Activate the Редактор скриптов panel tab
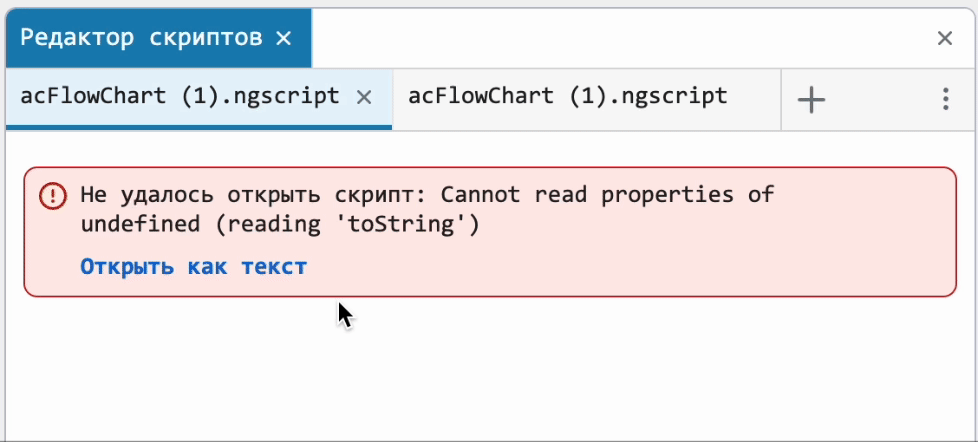The width and height of the screenshot is (978, 442). click(141, 38)
